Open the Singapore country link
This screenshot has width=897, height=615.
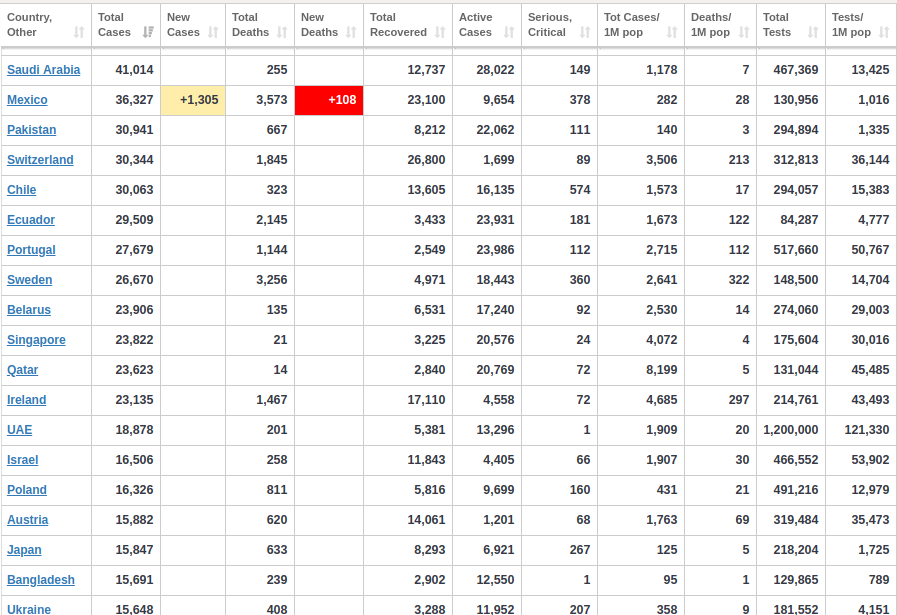(x=36, y=340)
